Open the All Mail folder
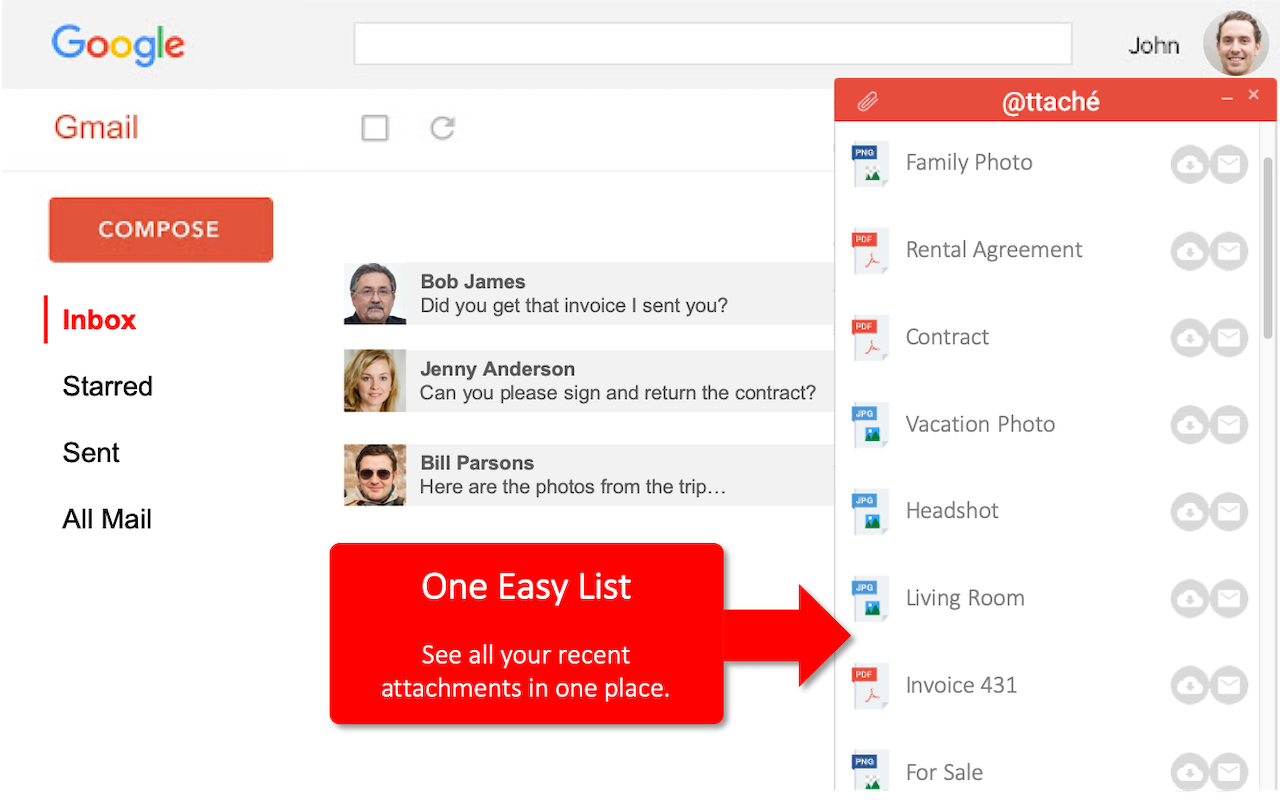Viewport: 1280px width, 800px height. click(107, 518)
